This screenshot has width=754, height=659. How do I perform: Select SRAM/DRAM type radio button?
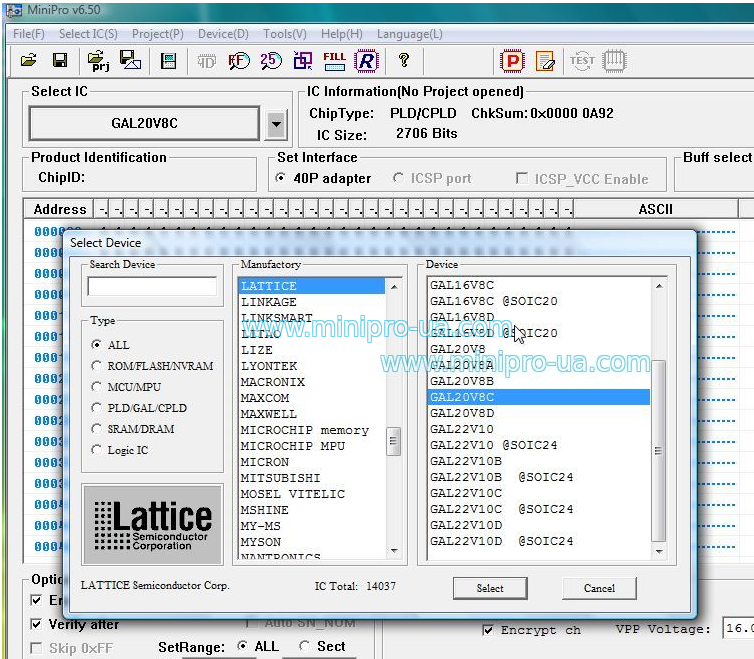97,429
